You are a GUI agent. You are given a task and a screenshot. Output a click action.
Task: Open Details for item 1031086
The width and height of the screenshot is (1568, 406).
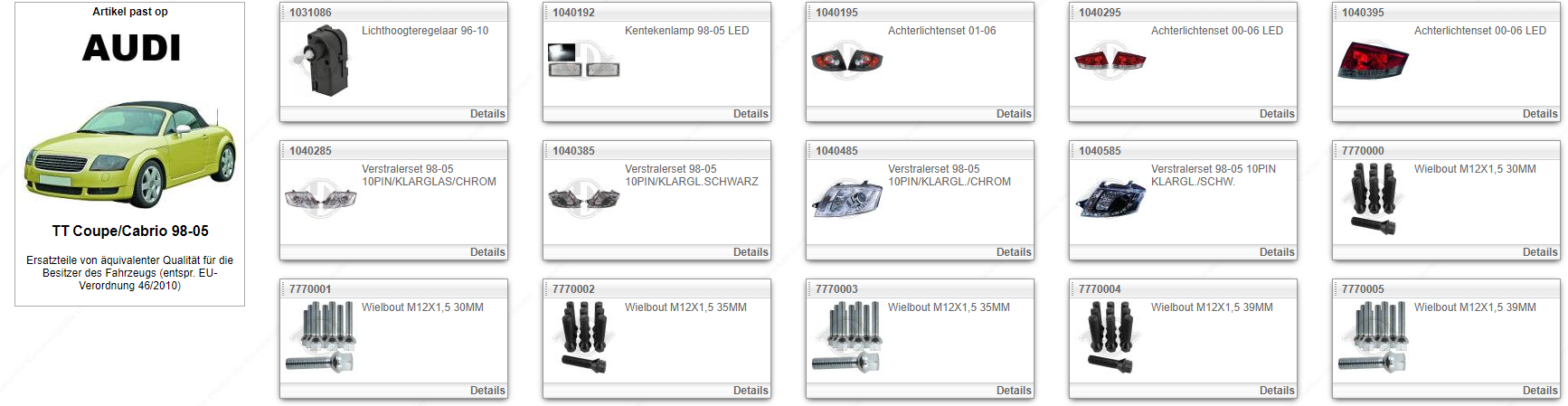487,114
